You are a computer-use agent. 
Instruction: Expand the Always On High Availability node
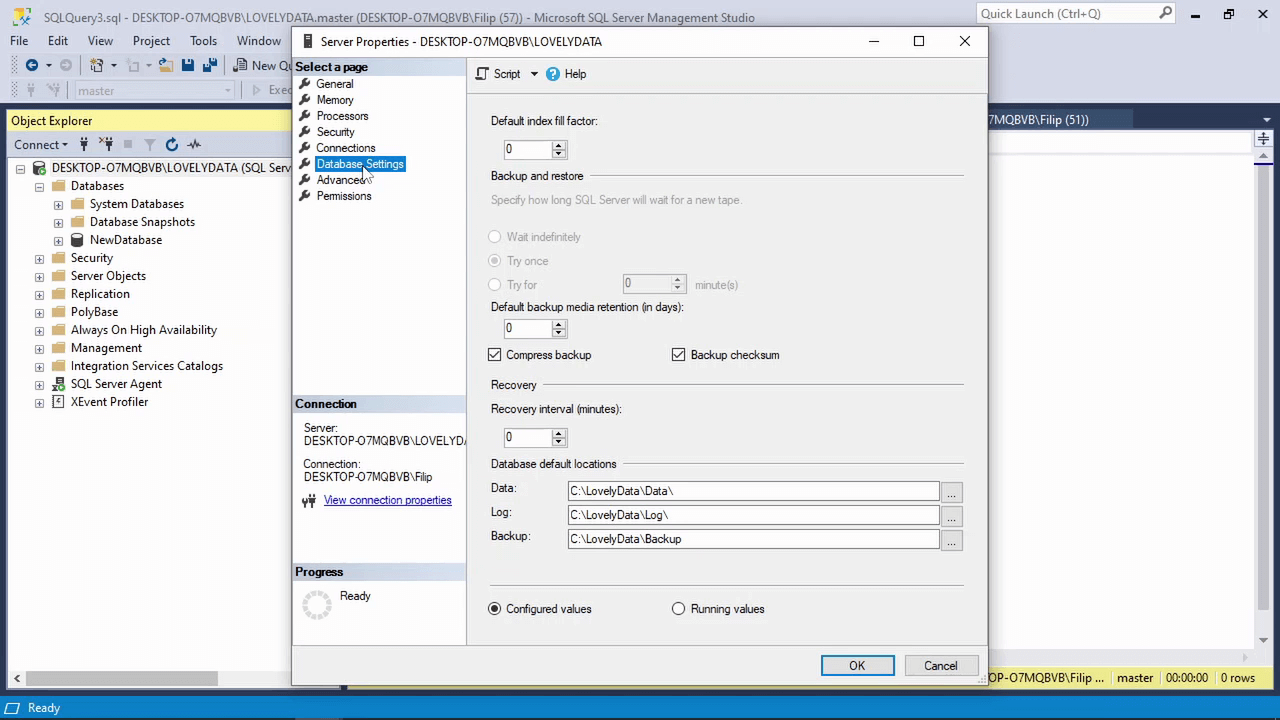click(x=39, y=331)
